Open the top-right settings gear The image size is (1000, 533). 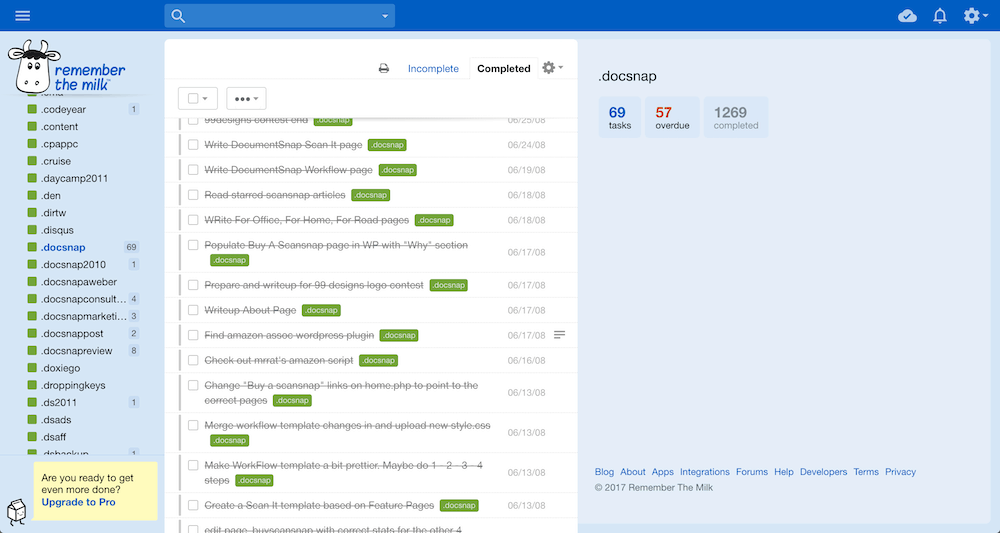(971, 16)
